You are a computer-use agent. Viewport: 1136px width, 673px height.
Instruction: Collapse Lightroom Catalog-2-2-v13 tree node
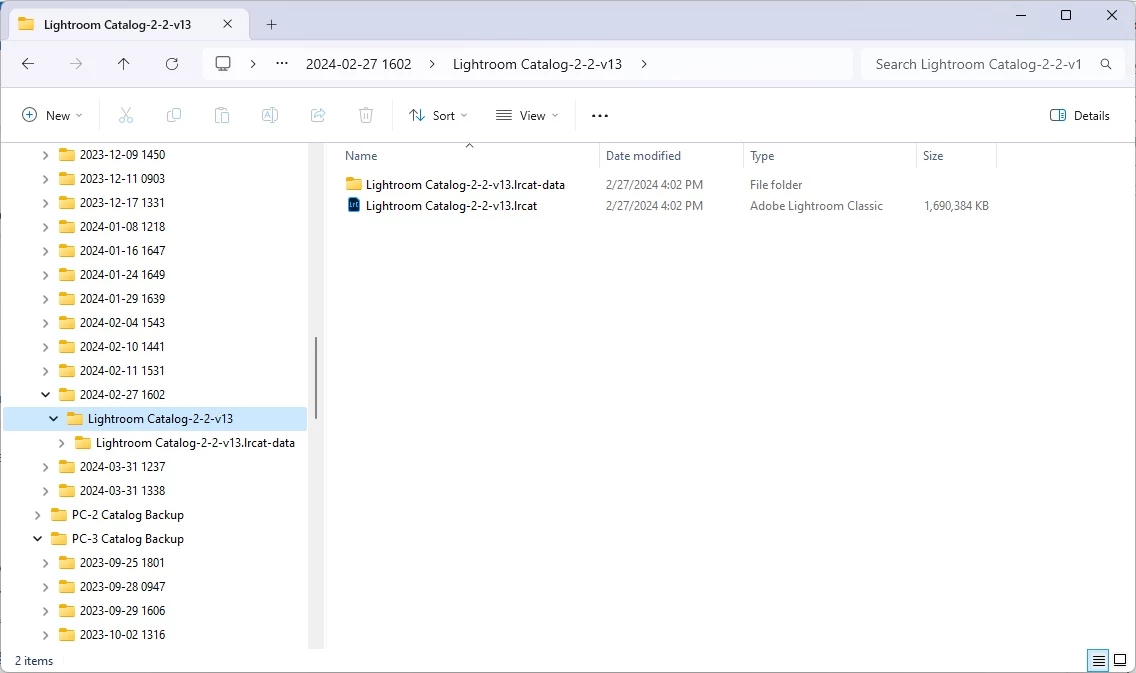tap(54, 419)
